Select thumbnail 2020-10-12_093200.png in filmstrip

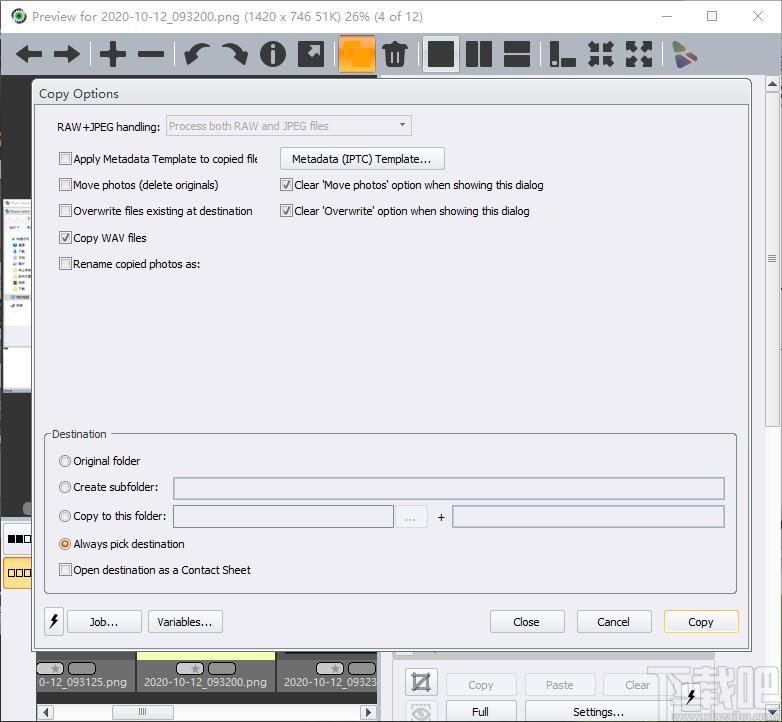pos(205,672)
